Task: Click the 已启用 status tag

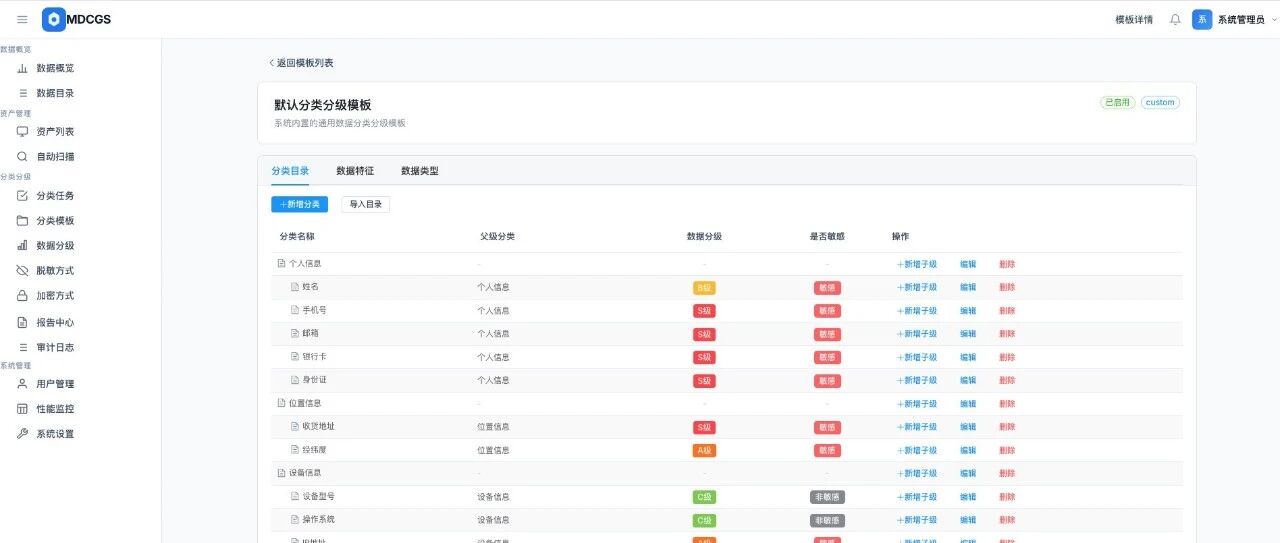Action: click(x=1117, y=102)
